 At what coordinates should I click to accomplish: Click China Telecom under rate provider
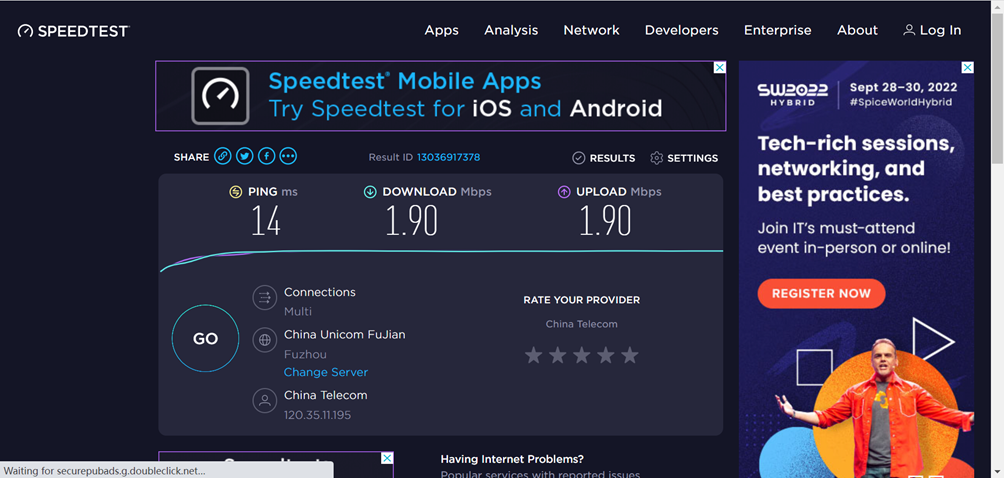coord(581,324)
